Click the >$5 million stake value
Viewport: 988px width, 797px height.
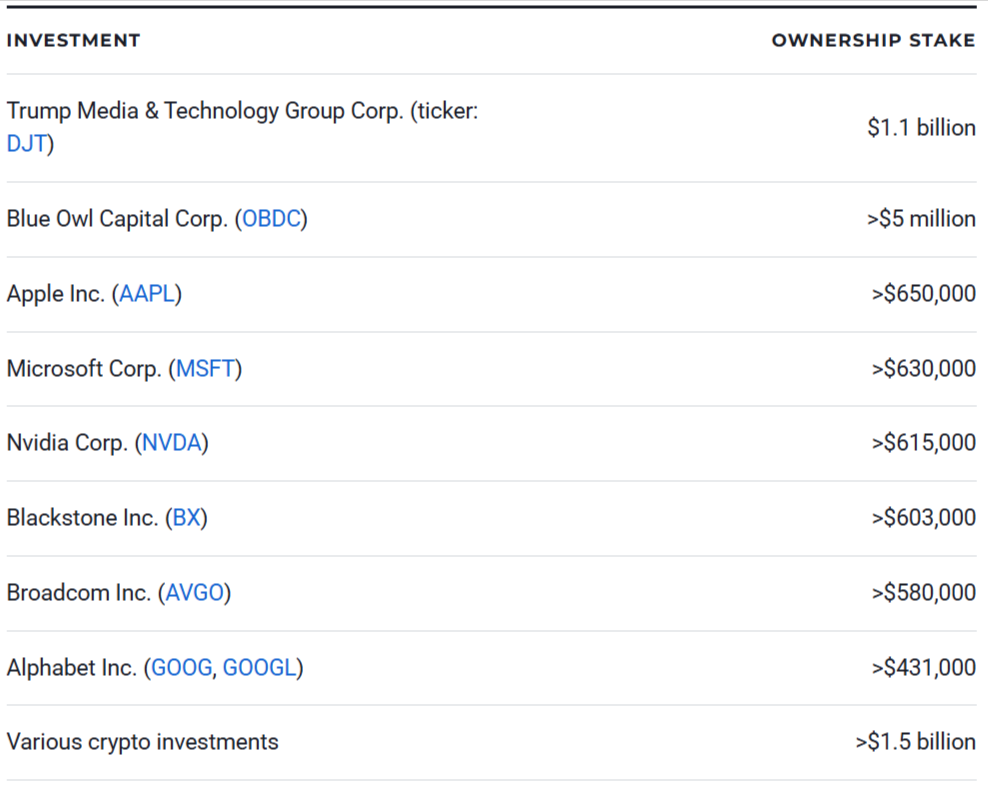click(921, 219)
